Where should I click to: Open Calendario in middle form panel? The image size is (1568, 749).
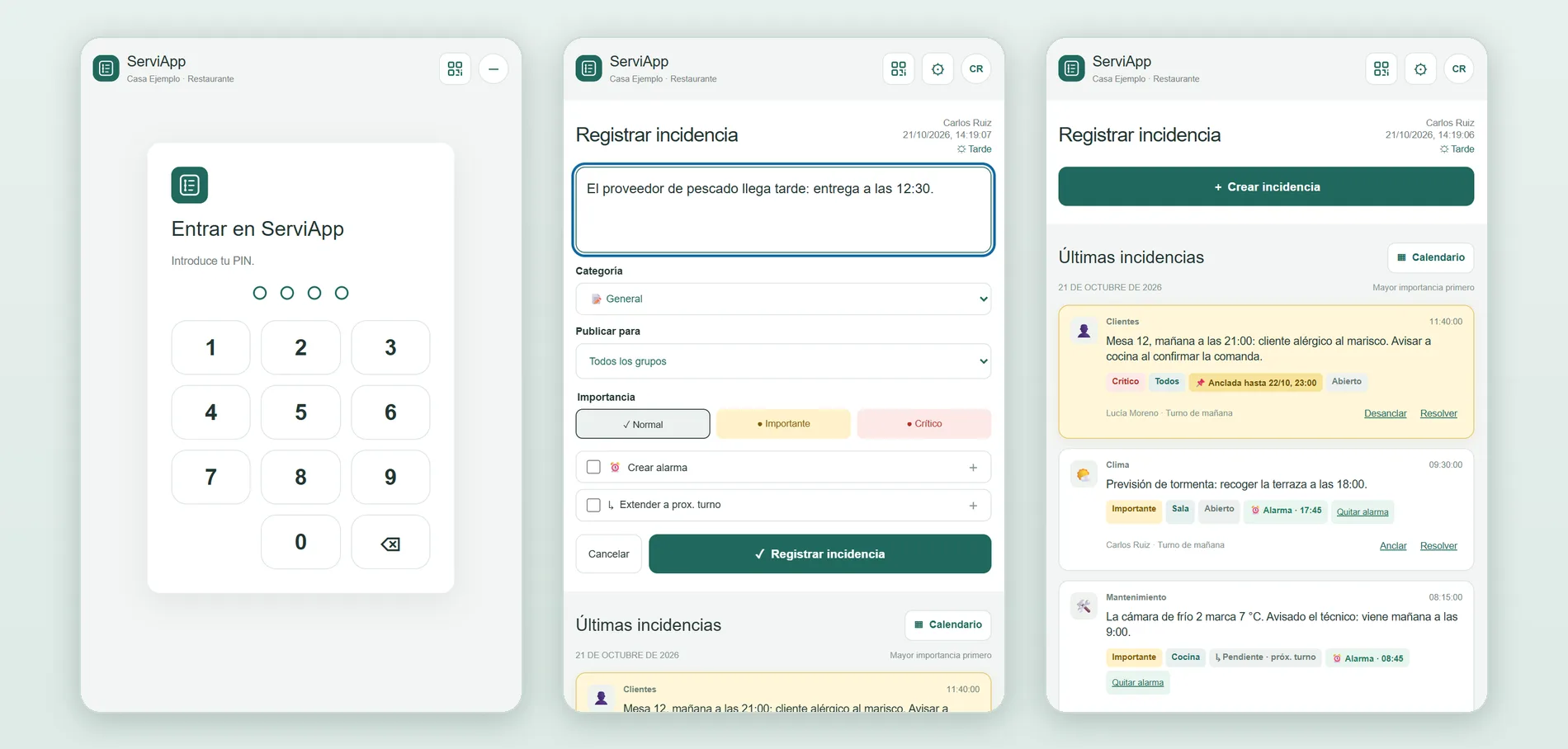(947, 624)
